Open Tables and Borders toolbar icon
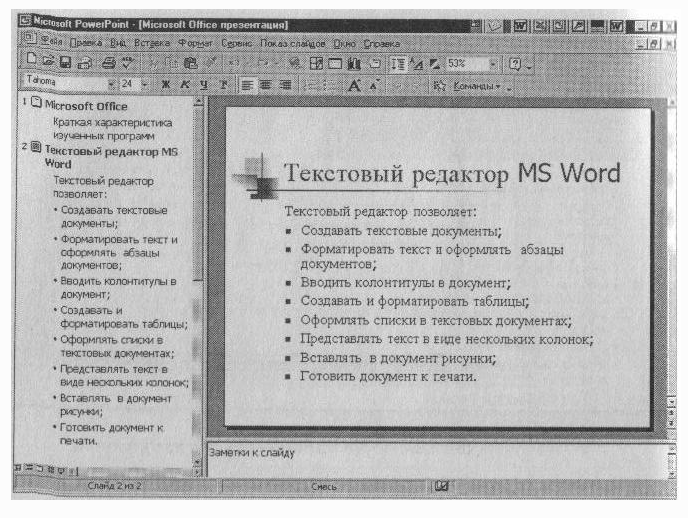688x518 pixels. (316, 64)
